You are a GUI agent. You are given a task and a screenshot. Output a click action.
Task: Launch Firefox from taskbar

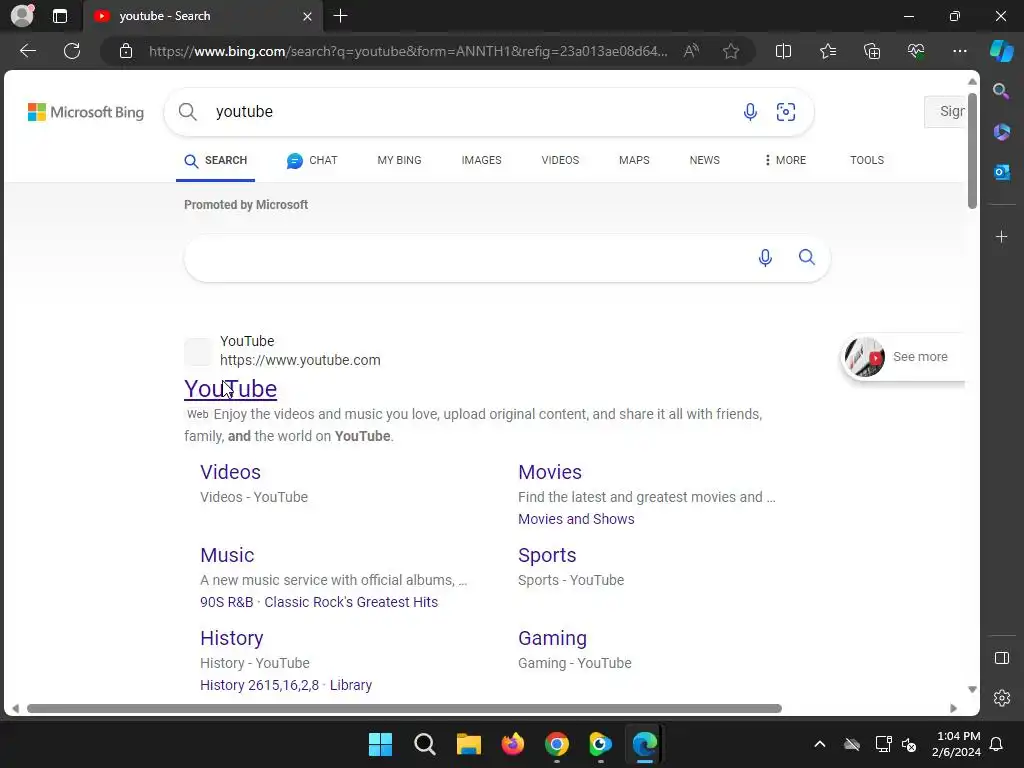513,744
